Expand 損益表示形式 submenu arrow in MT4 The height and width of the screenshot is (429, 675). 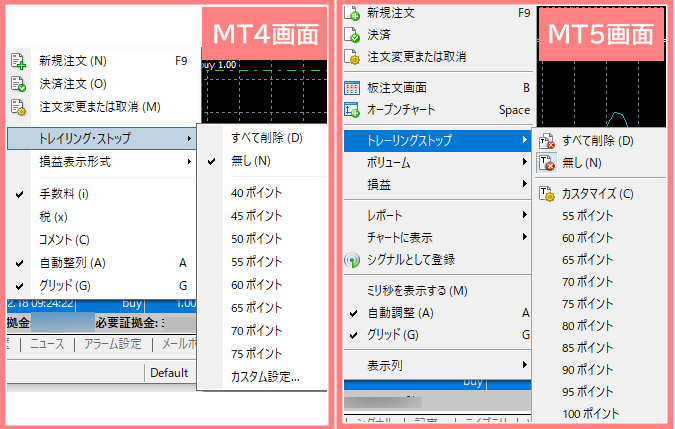coord(189,162)
